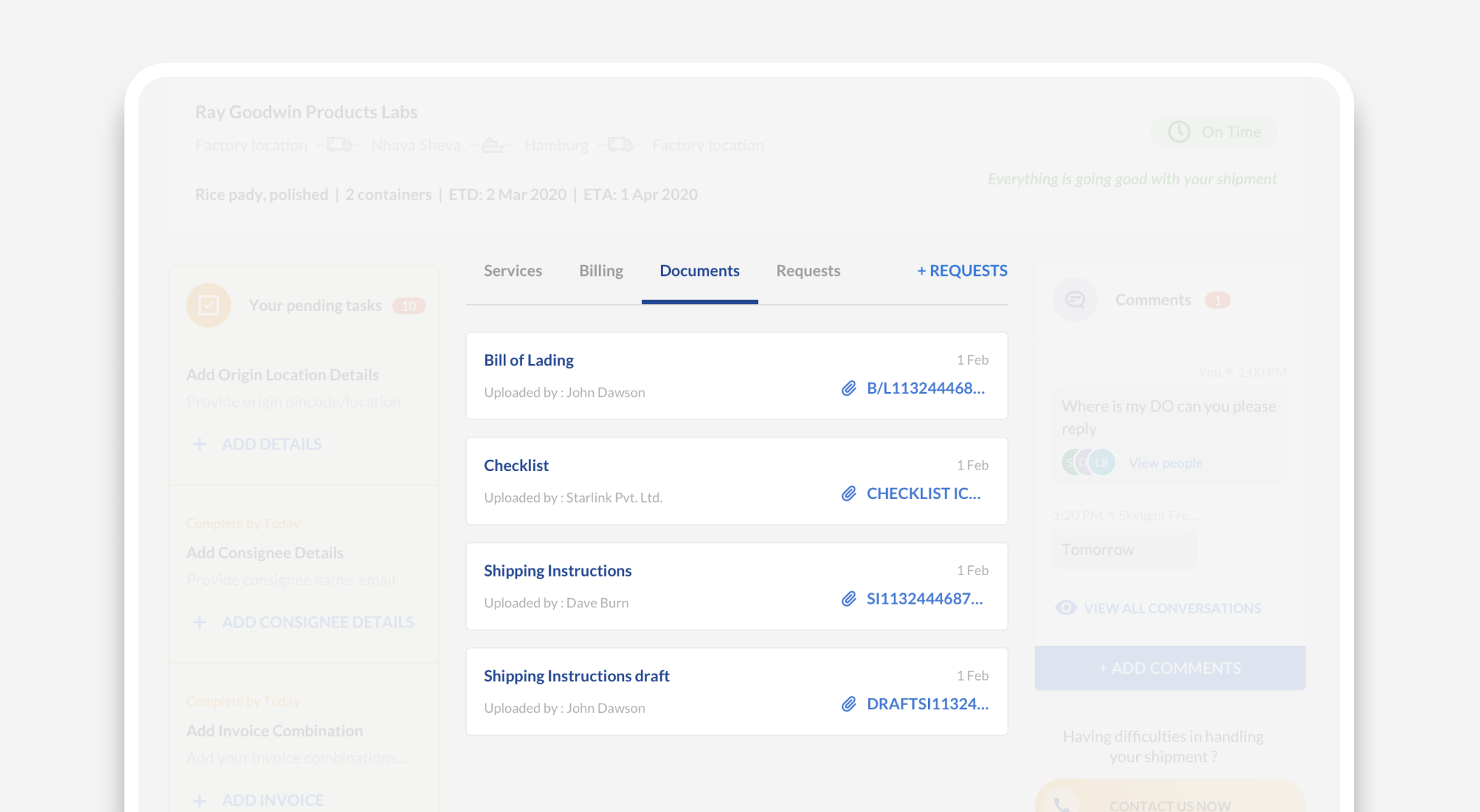This screenshot has width=1480, height=812.
Task: Click the View people link
Action: point(1166,463)
